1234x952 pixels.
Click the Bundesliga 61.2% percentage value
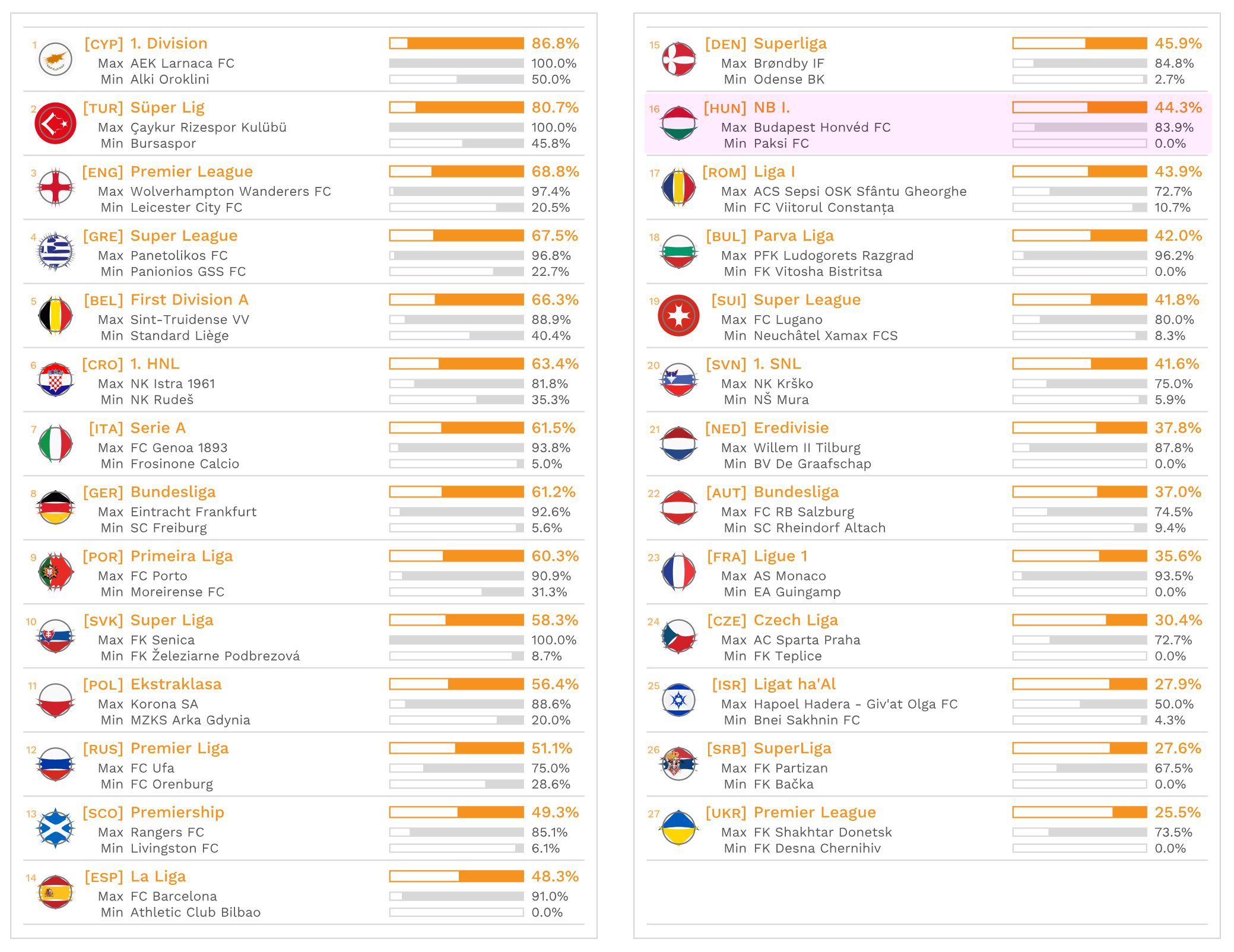[553, 492]
